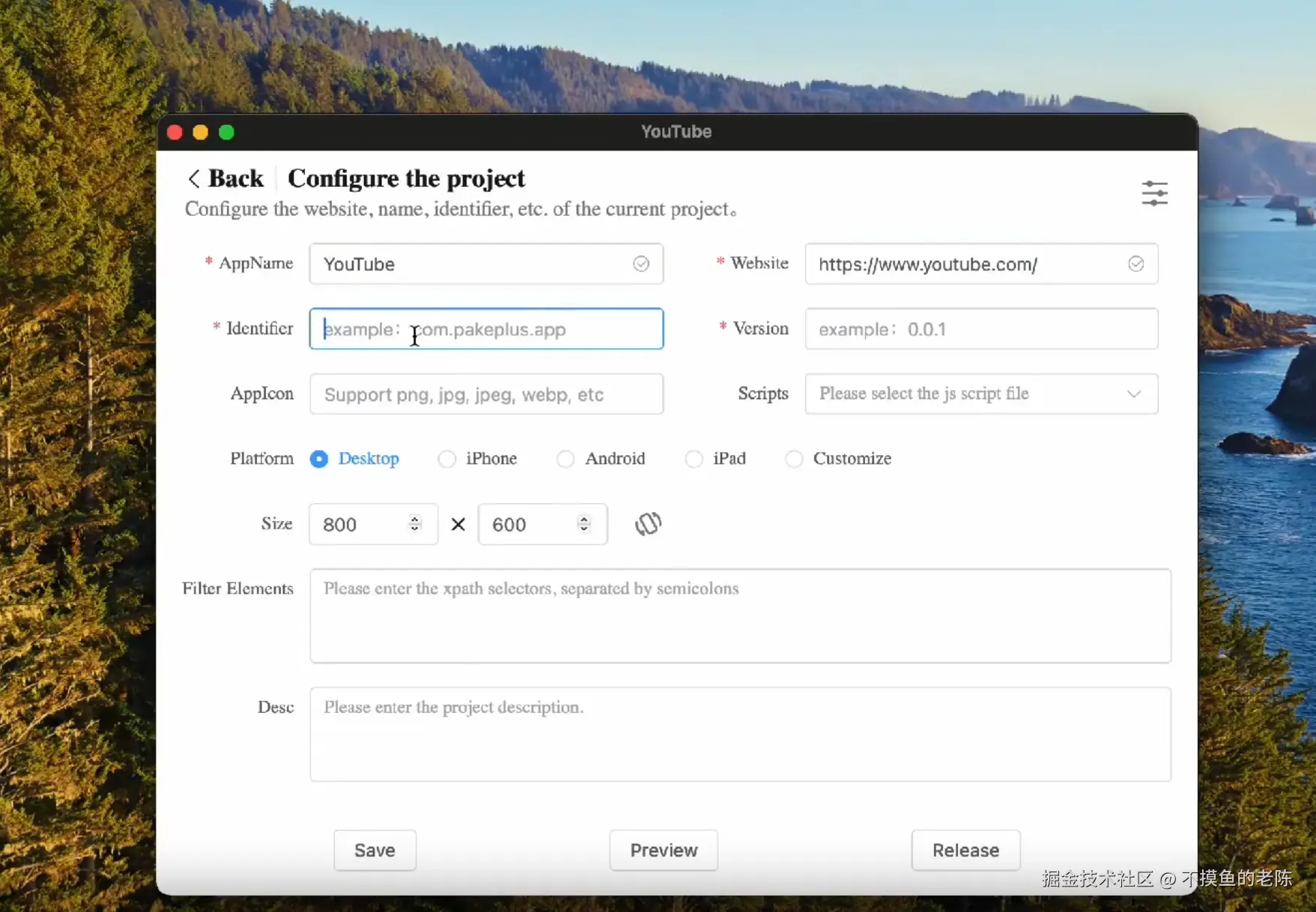The width and height of the screenshot is (1316, 912).
Task: Click the Website field checkmark icon
Action: pyautogui.click(x=1135, y=264)
